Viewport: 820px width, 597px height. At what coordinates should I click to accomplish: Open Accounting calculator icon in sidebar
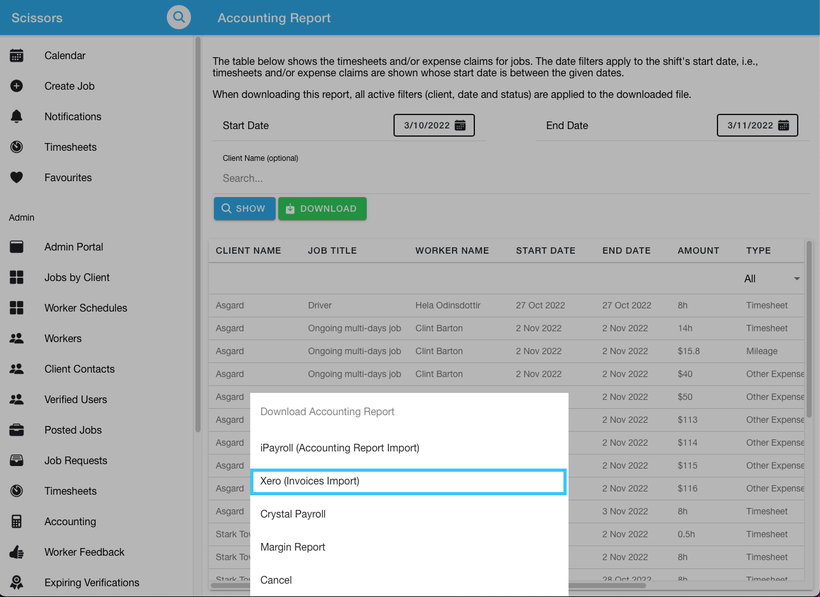17,522
